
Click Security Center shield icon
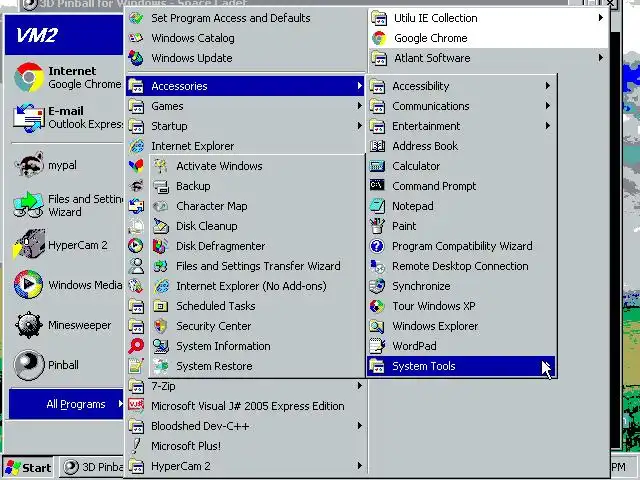(x=161, y=326)
